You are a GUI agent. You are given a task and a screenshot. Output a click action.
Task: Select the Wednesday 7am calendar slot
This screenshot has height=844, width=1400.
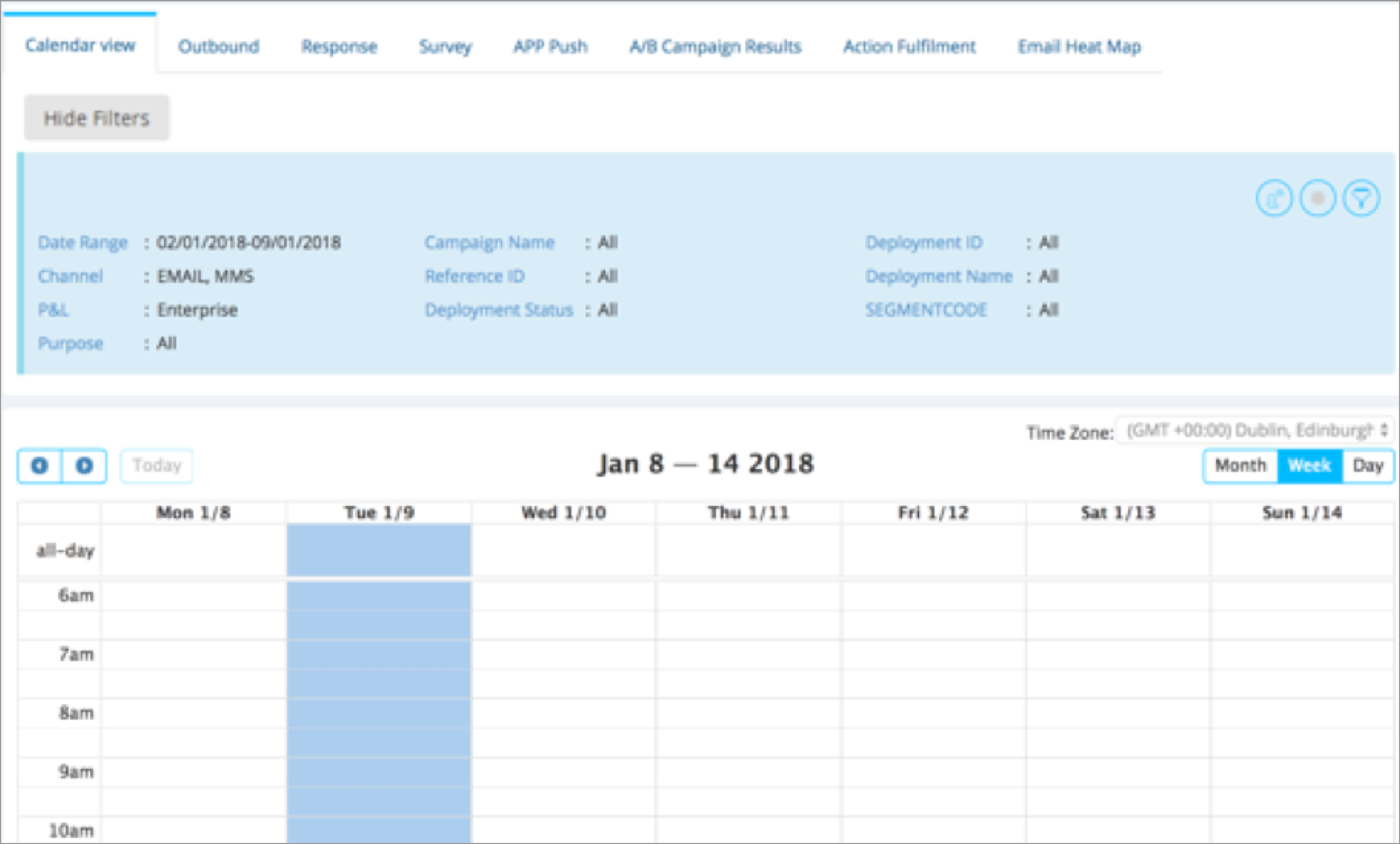point(564,654)
